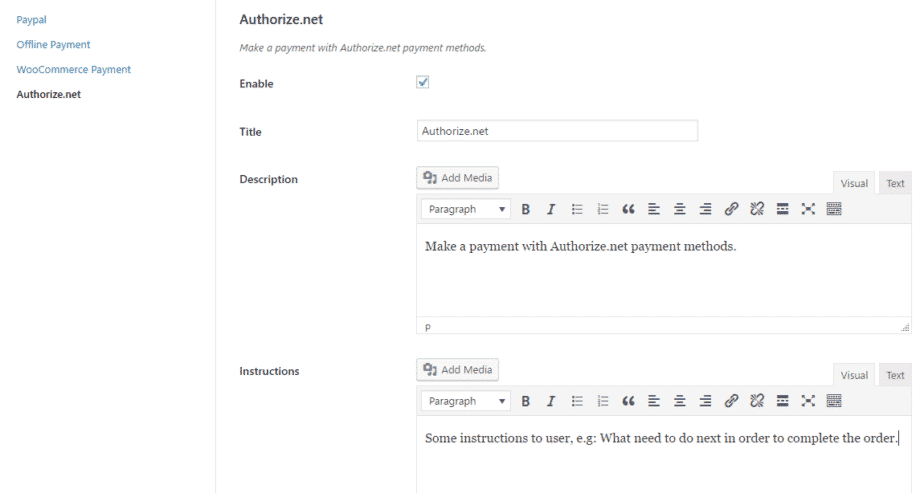The image size is (920, 493).
Task: Insert link in Description editor
Action: point(731,209)
